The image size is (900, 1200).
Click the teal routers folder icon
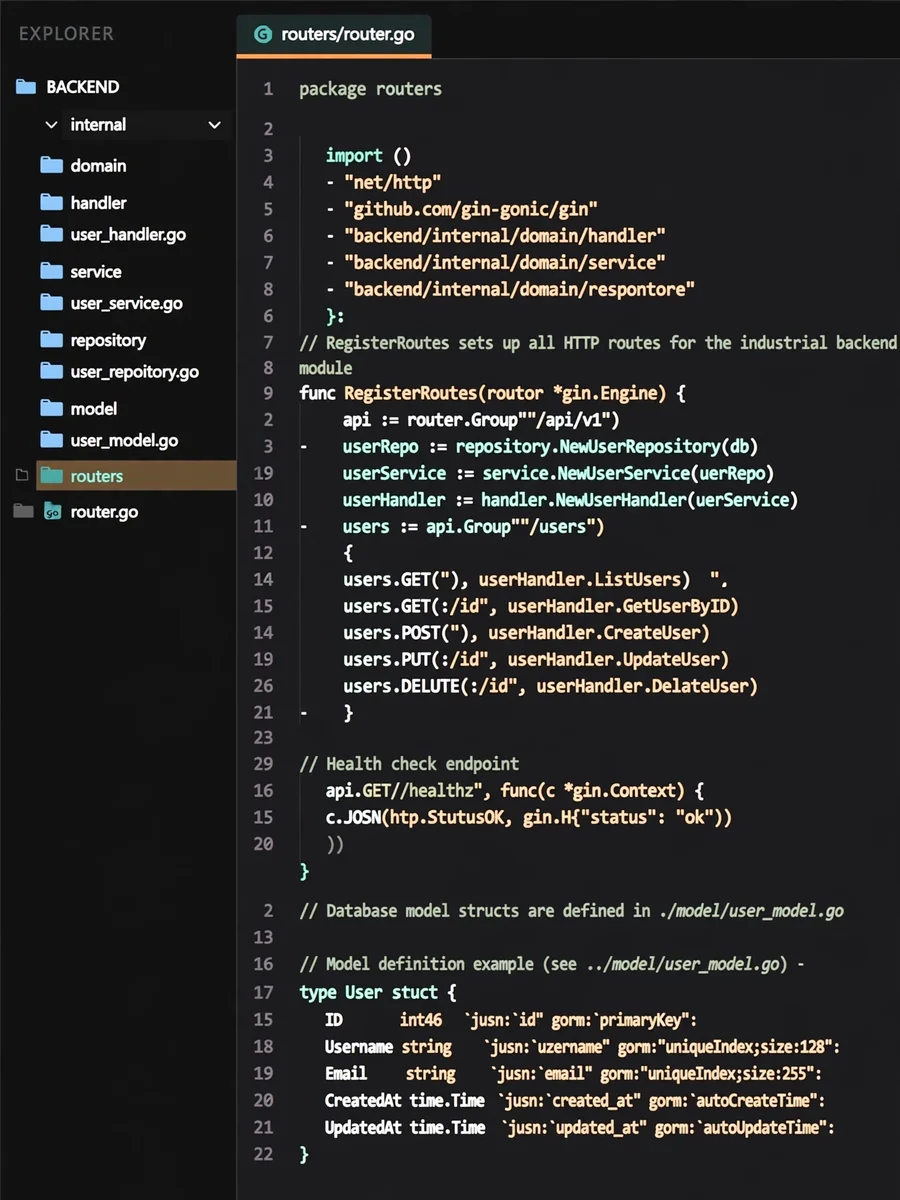coord(52,476)
